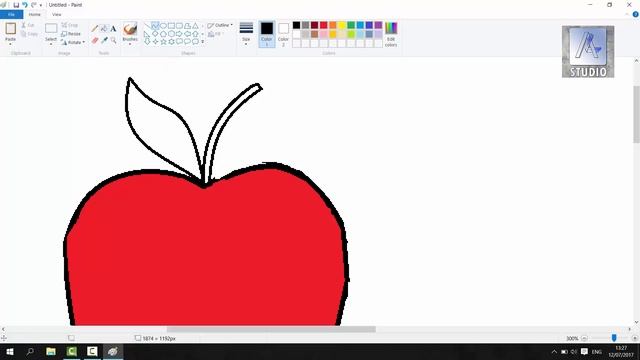
Task: Choose the purple color swatch
Action: click(x=378, y=25)
